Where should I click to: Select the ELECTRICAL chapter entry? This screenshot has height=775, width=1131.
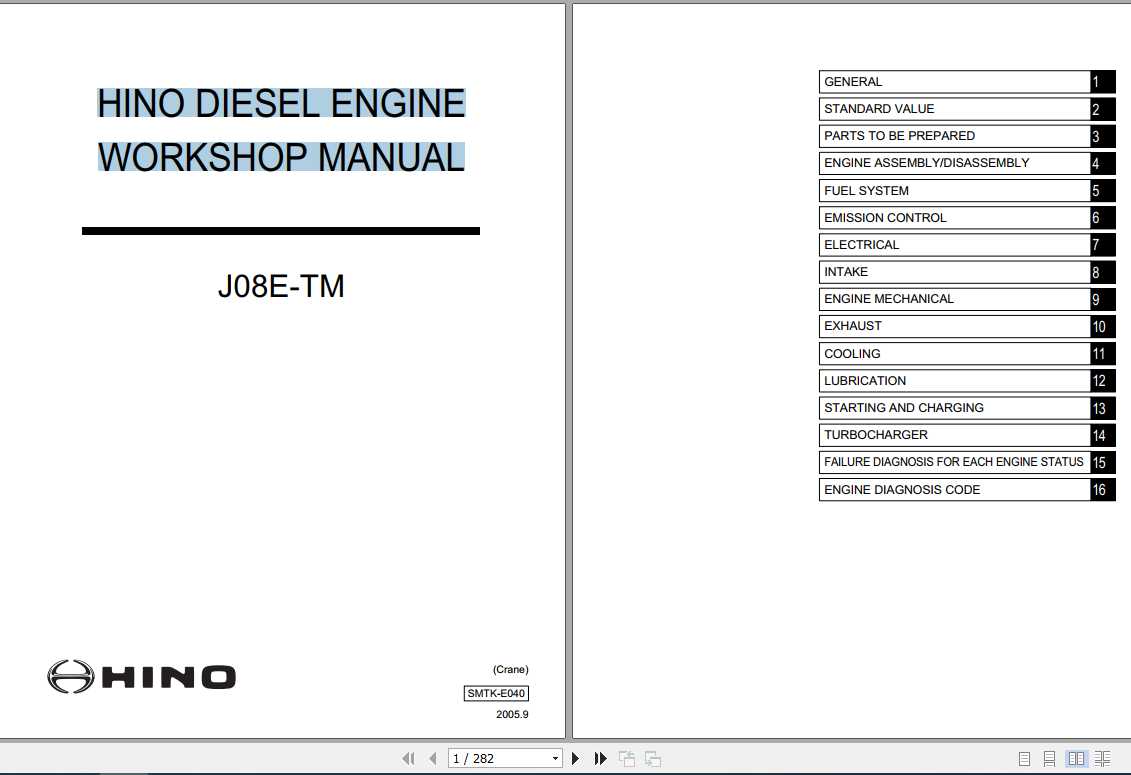tap(967, 245)
